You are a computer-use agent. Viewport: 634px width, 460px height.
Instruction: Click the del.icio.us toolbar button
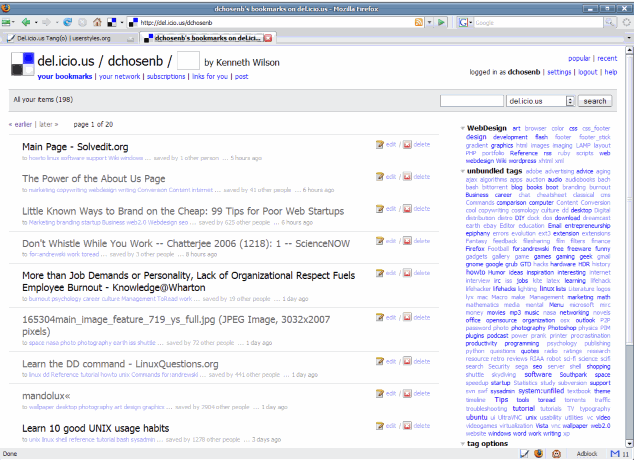[x=112, y=22]
